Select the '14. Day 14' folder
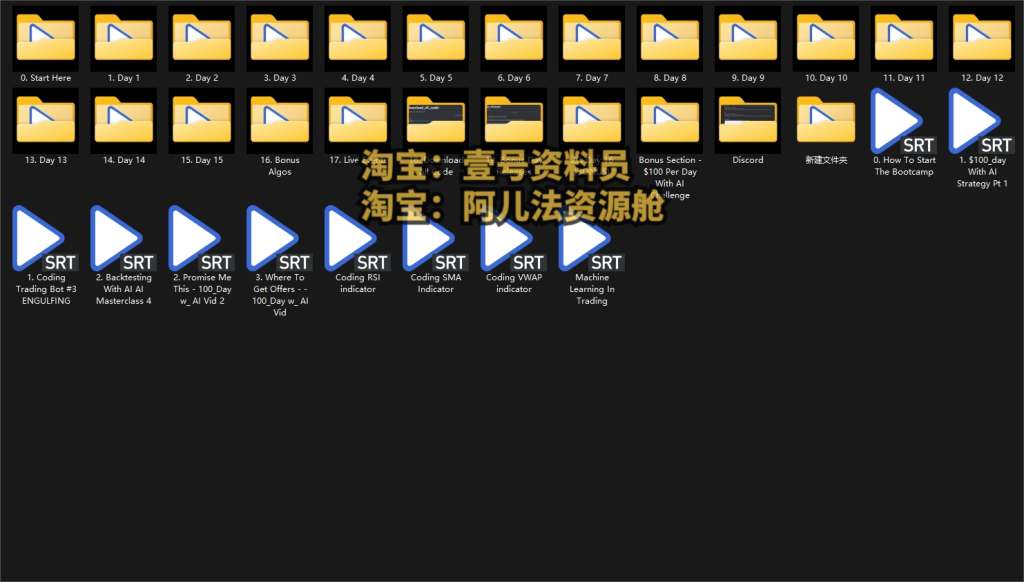Viewport: 1024px width, 582px height. click(123, 120)
